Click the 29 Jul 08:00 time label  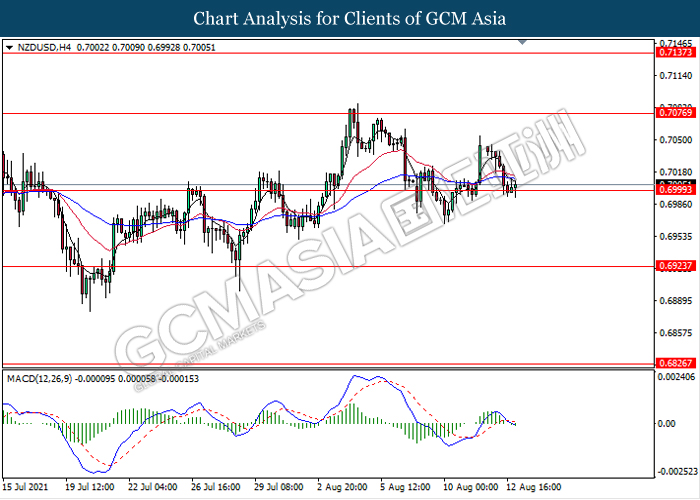click(x=279, y=487)
